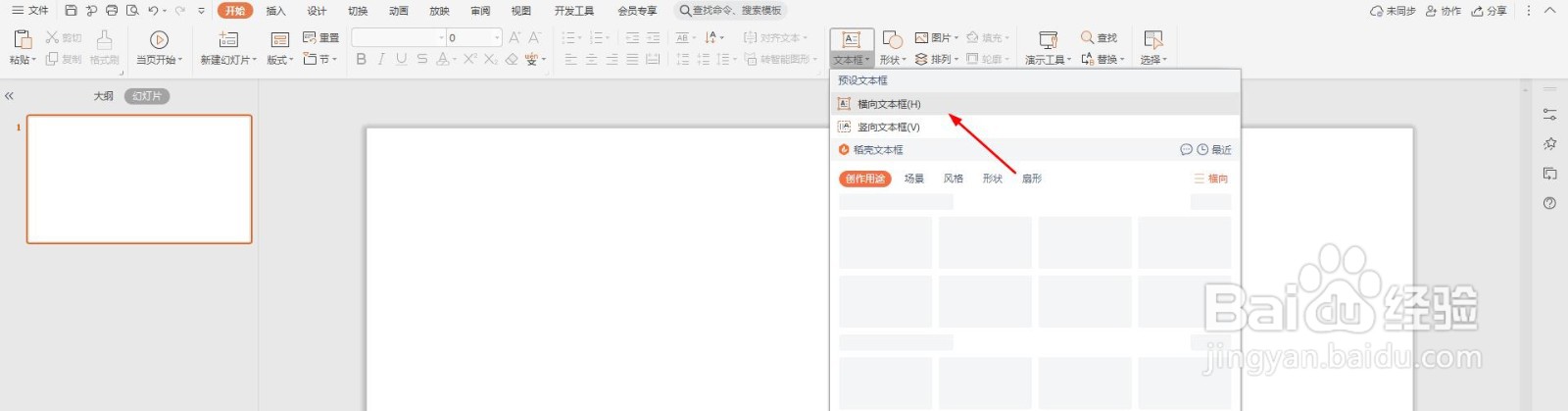Viewport: 1568px width, 411px height.
Task: Click the Collaborate (协作) button
Action: point(1444,11)
